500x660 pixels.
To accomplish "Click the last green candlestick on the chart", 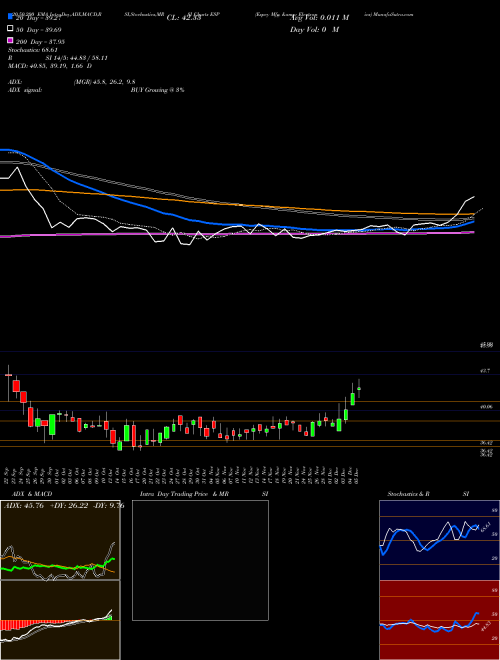I will click(359, 389).
